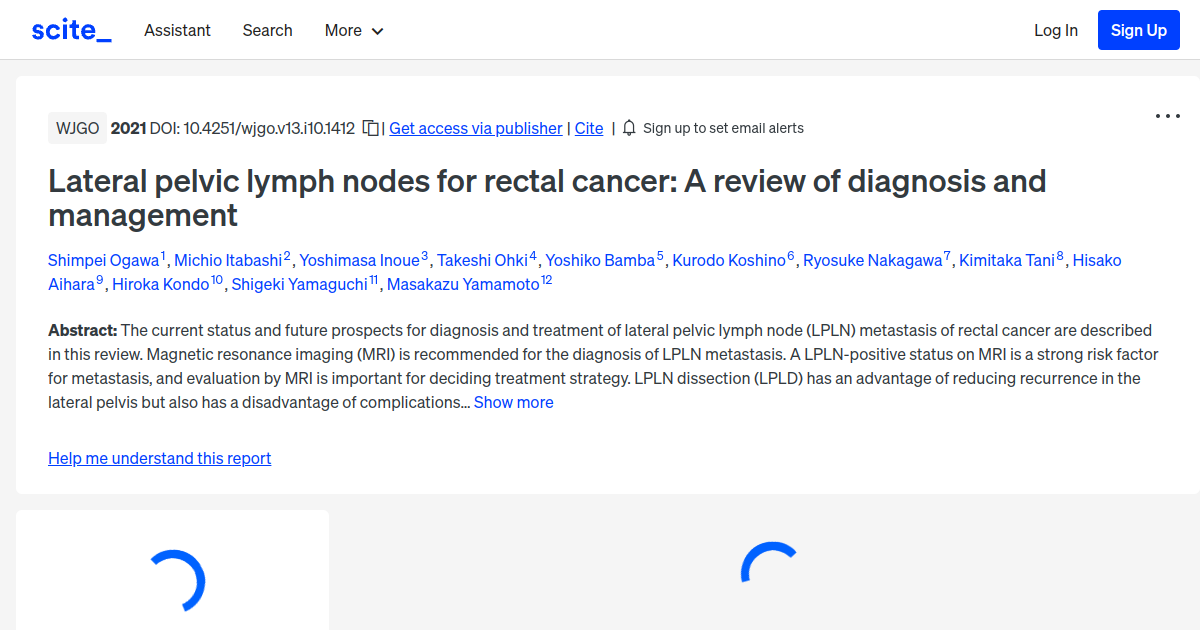Click the Log In button
The image size is (1200, 630).
click(x=1055, y=30)
